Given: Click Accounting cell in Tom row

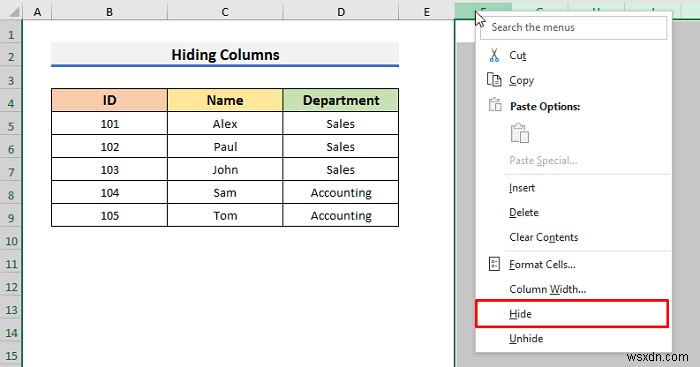Looking at the screenshot, I should [341, 215].
